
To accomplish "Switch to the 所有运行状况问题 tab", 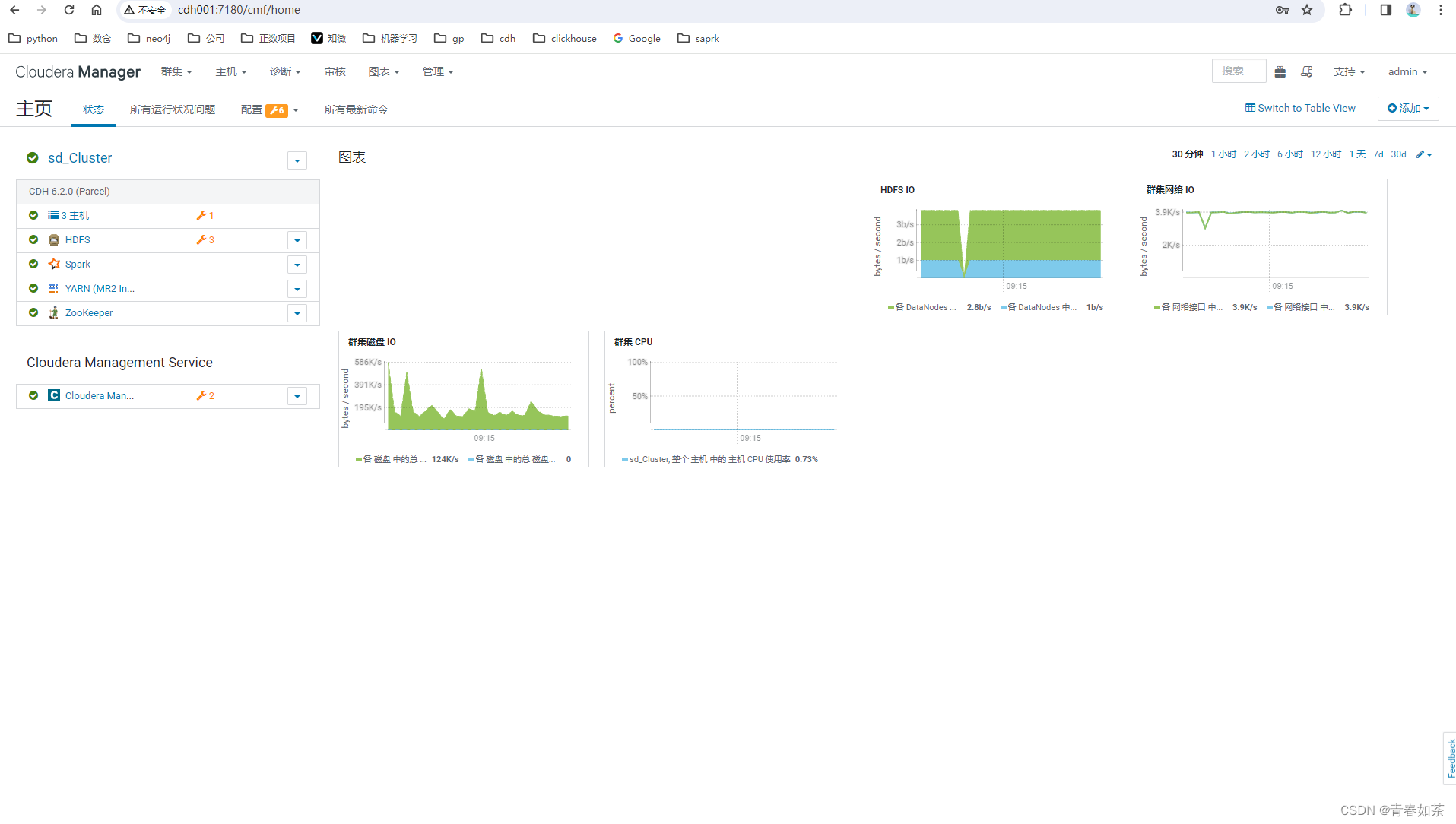I will pyautogui.click(x=172, y=109).
